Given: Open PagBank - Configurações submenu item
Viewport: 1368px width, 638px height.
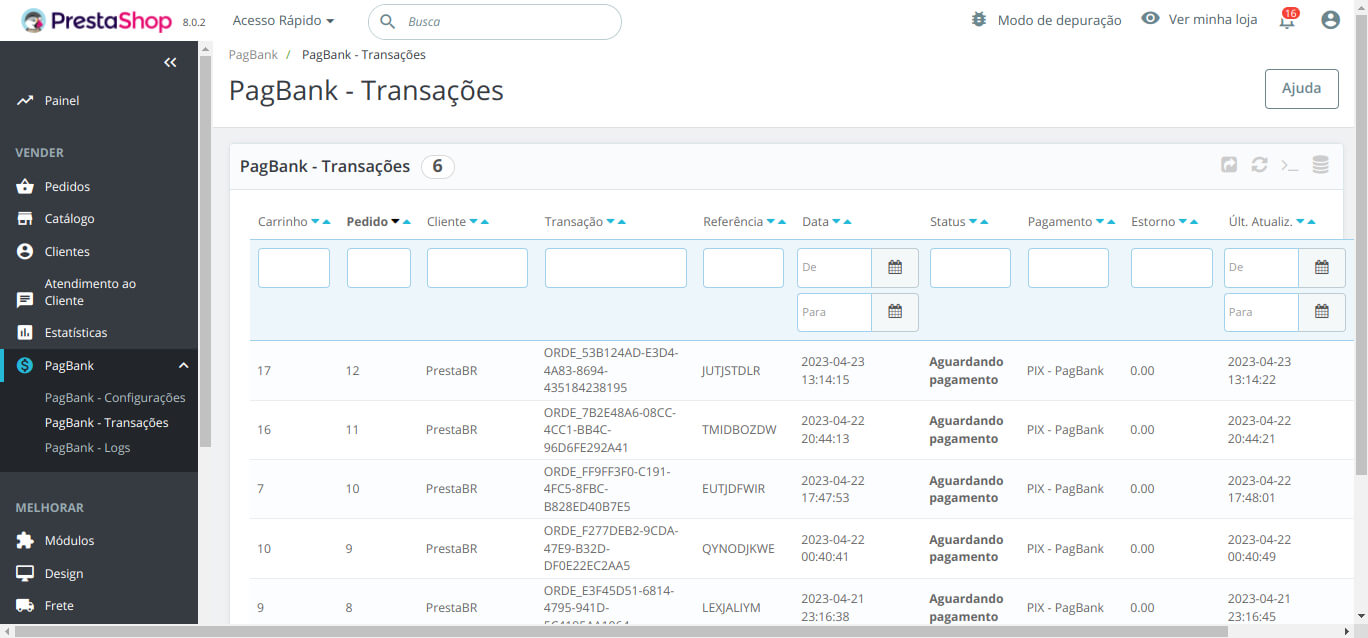Looking at the screenshot, I should point(115,398).
